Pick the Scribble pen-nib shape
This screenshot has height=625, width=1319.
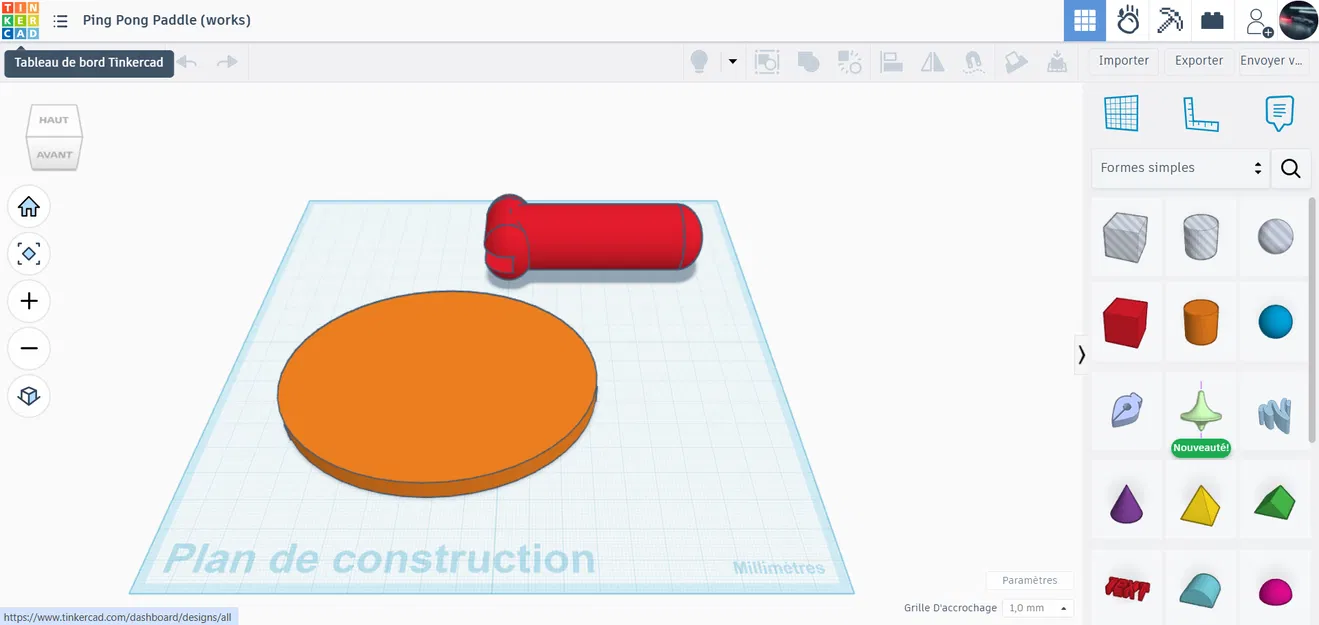click(x=1126, y=410)
